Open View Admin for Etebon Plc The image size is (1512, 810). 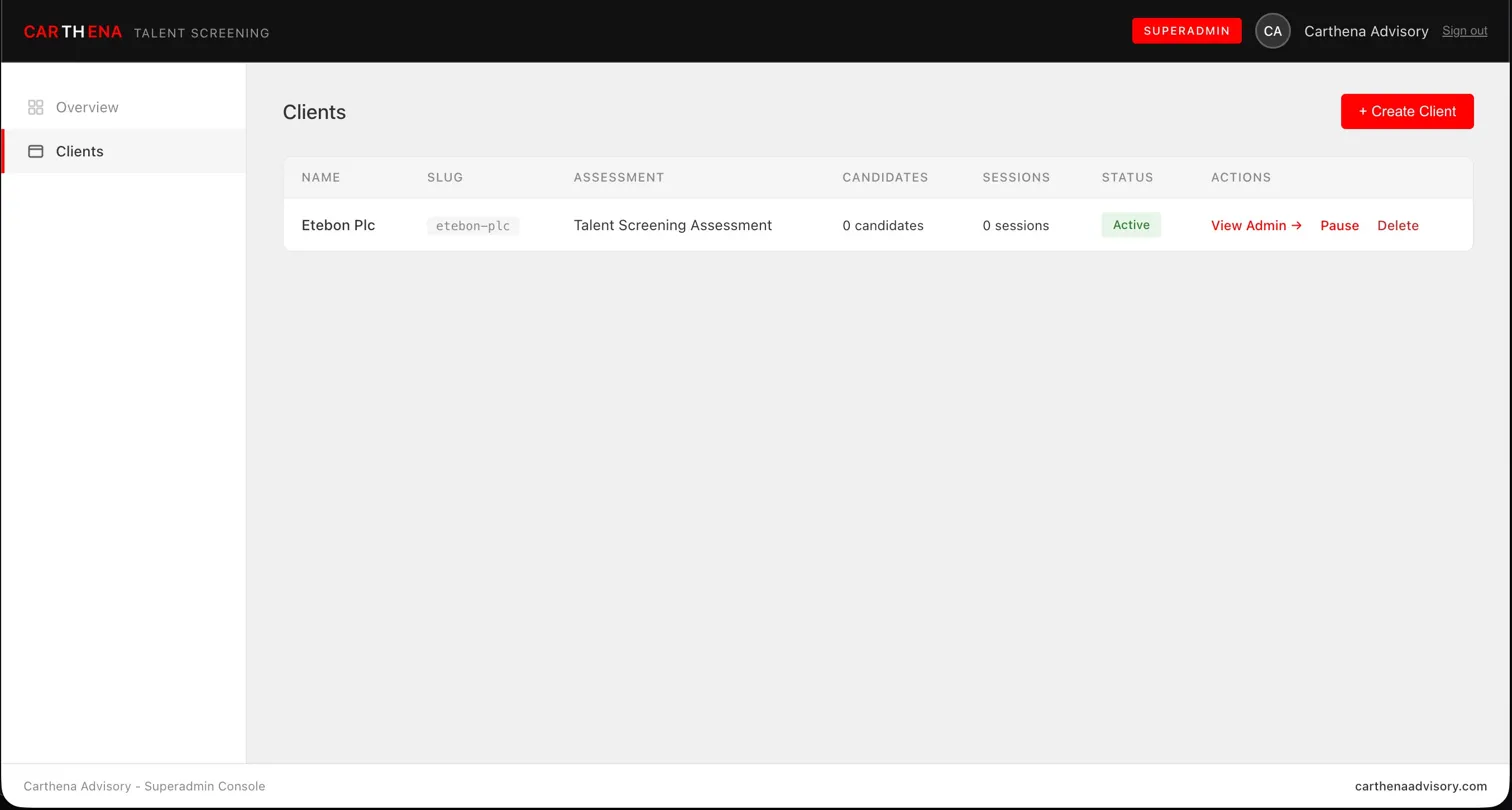tap(1256, 225)
